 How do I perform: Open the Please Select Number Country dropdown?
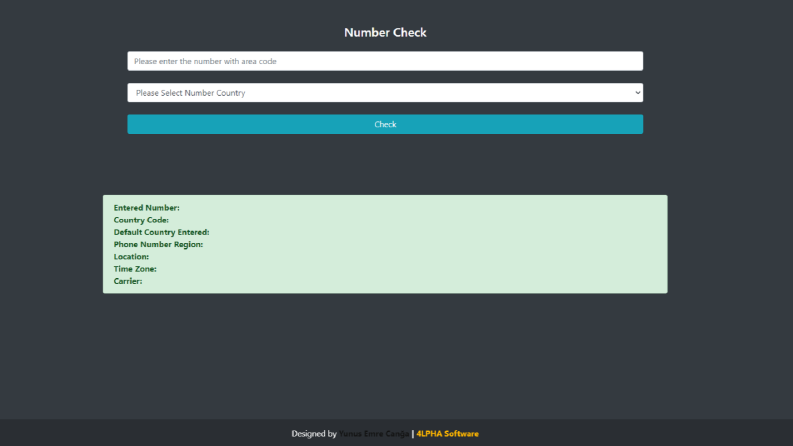point(385,93)
